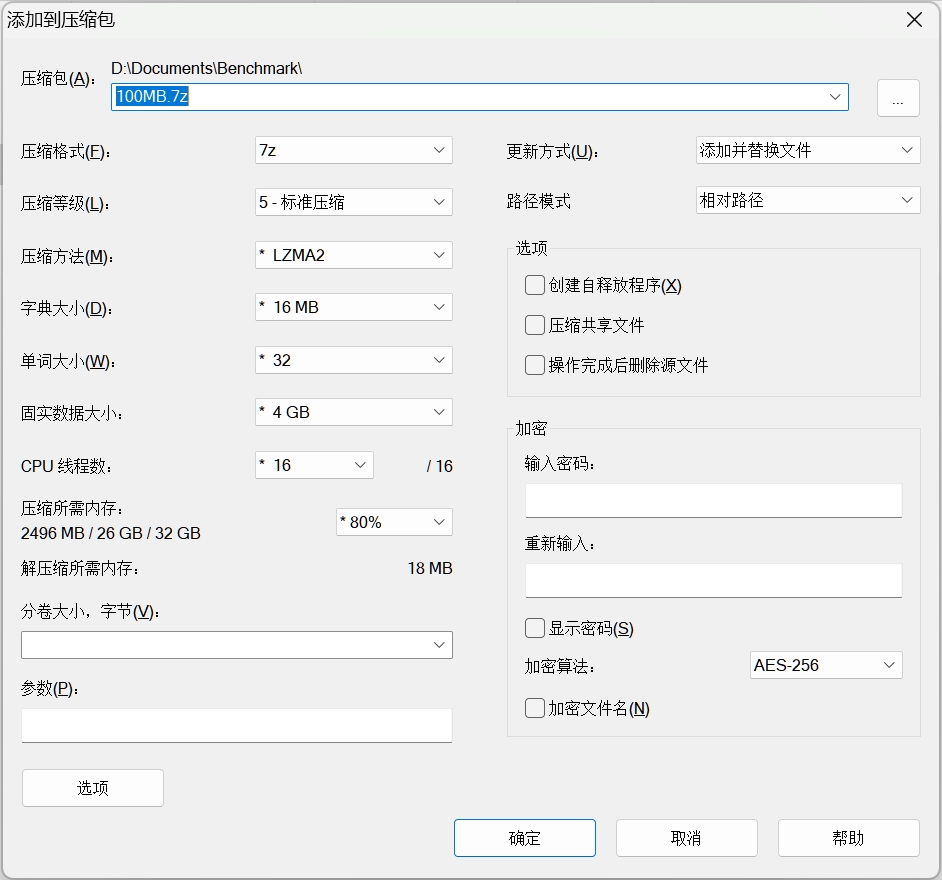
Task: Check the show password checkbox
Action: click(535, 628)
